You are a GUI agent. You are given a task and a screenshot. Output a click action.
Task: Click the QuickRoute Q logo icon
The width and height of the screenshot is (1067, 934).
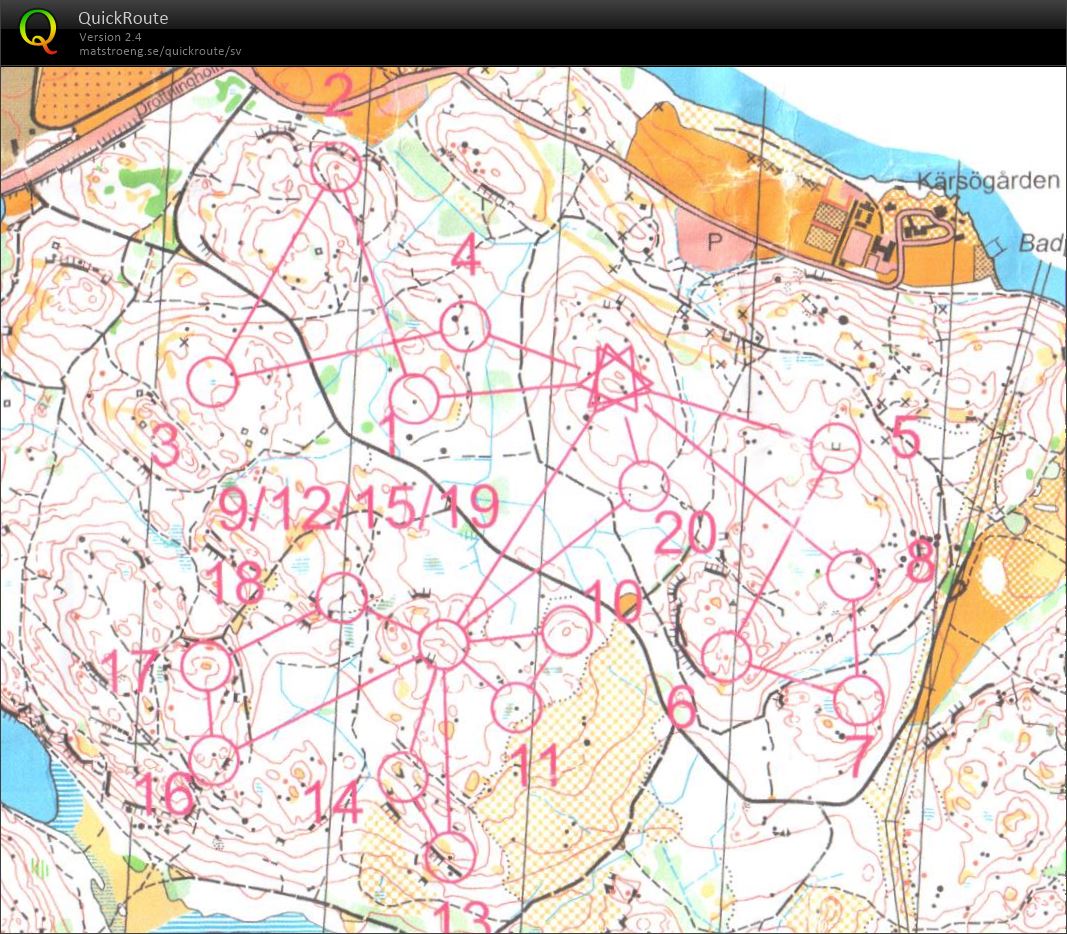[x=39, y=30]
